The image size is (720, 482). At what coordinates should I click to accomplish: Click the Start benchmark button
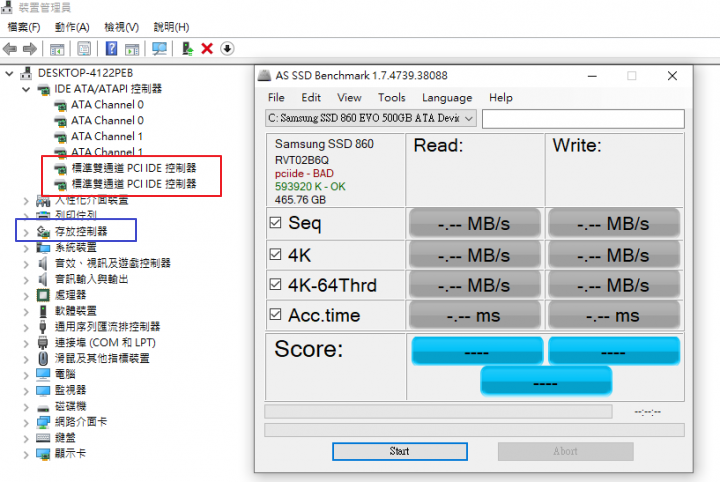(x=400, y=451)
